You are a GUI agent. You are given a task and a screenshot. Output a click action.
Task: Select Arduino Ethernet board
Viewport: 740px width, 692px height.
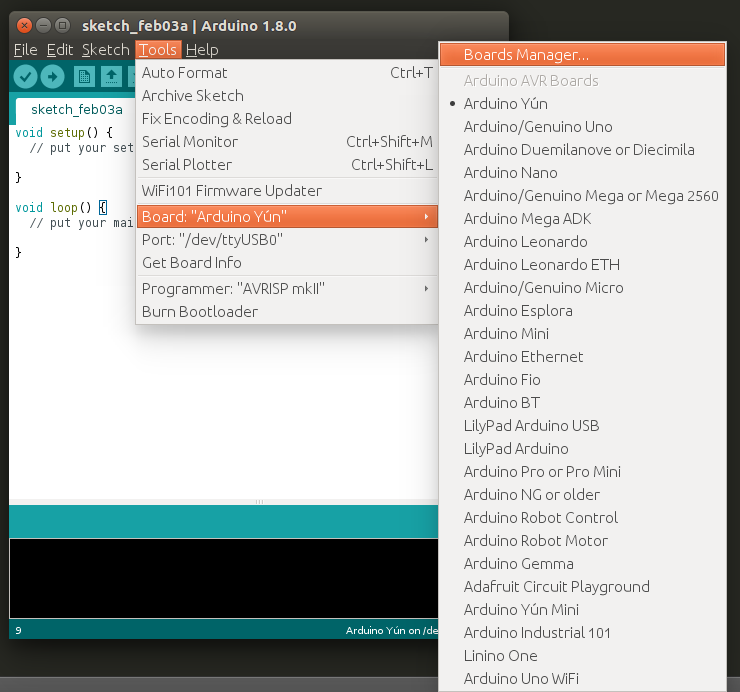(x=582, y=357)
